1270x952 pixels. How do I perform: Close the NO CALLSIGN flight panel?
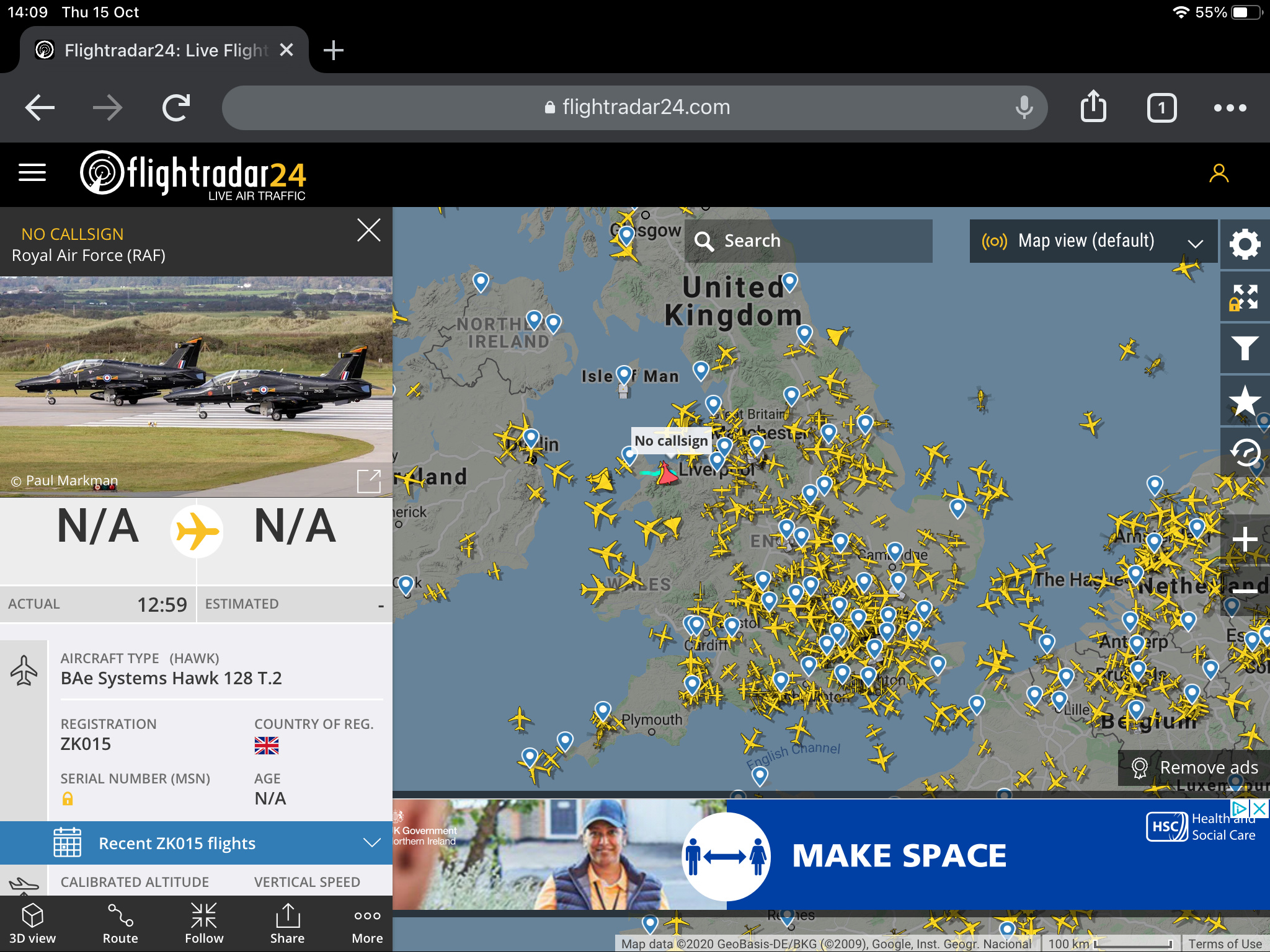tap(369, 231)
